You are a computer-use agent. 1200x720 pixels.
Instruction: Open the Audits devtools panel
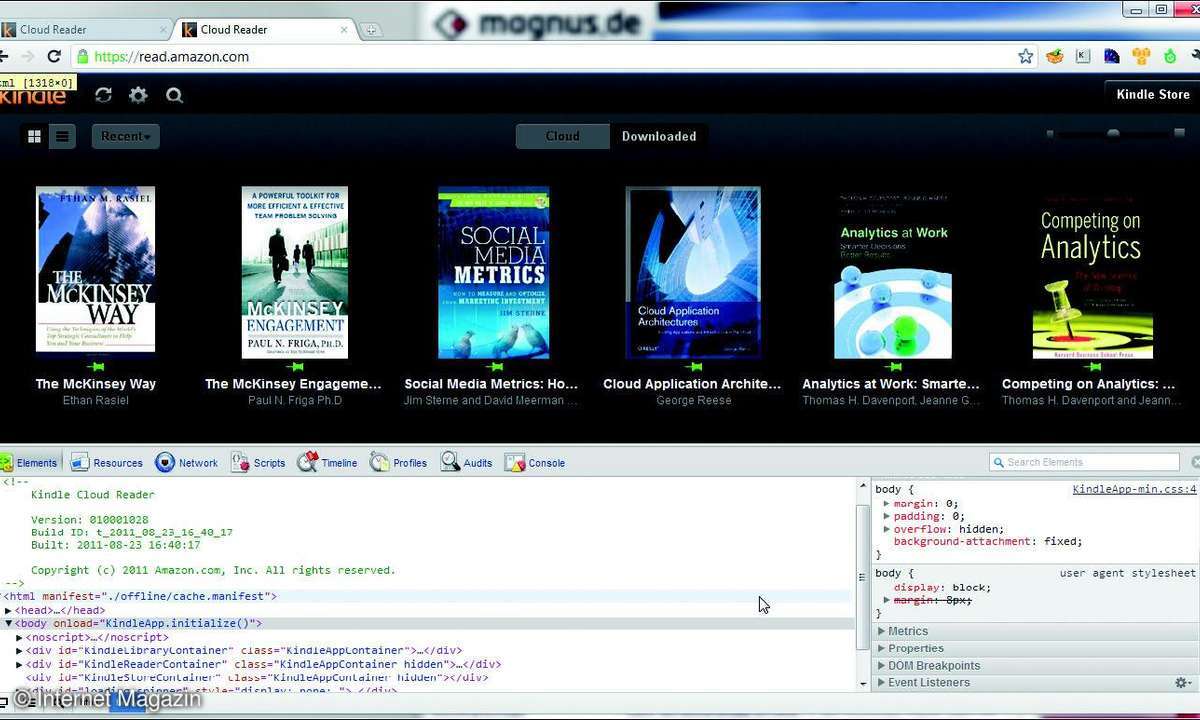[x=467, y=463]
